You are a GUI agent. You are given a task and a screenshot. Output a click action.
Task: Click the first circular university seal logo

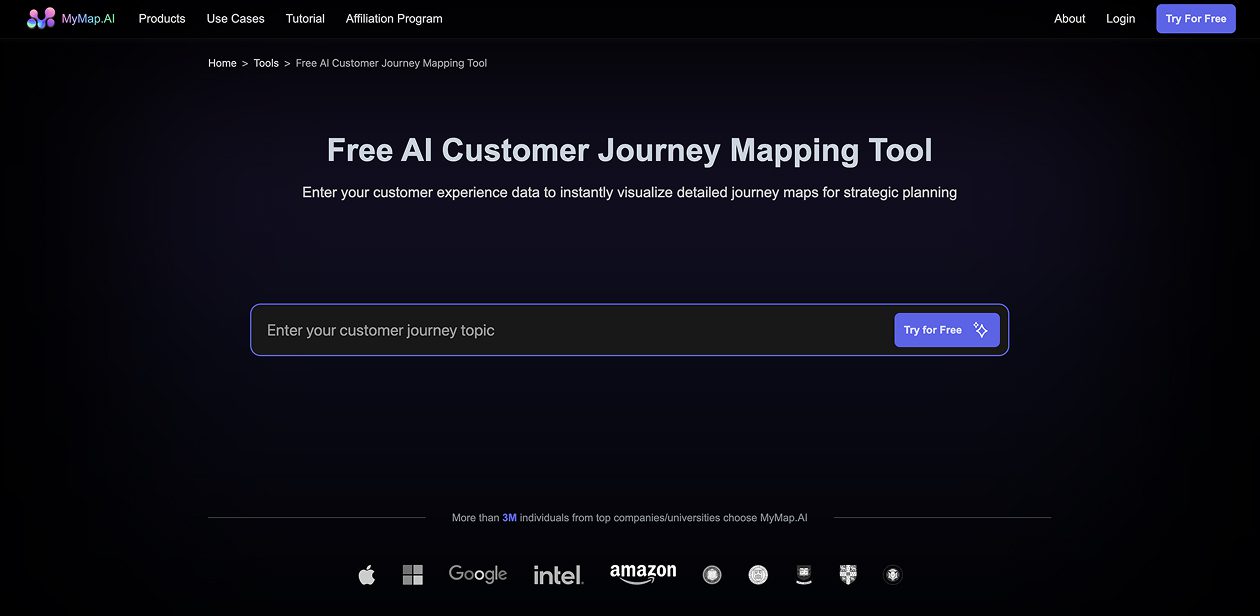[x=712, y=574]
